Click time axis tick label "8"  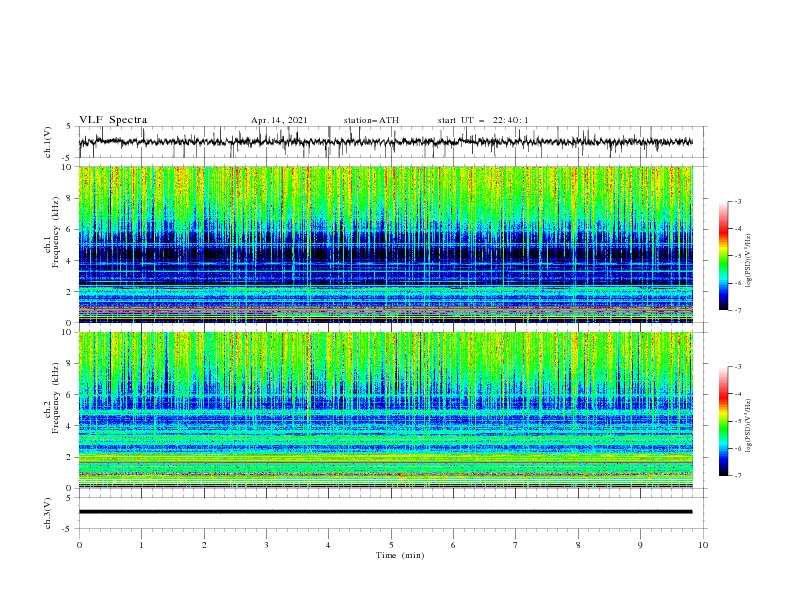point(578,545)
